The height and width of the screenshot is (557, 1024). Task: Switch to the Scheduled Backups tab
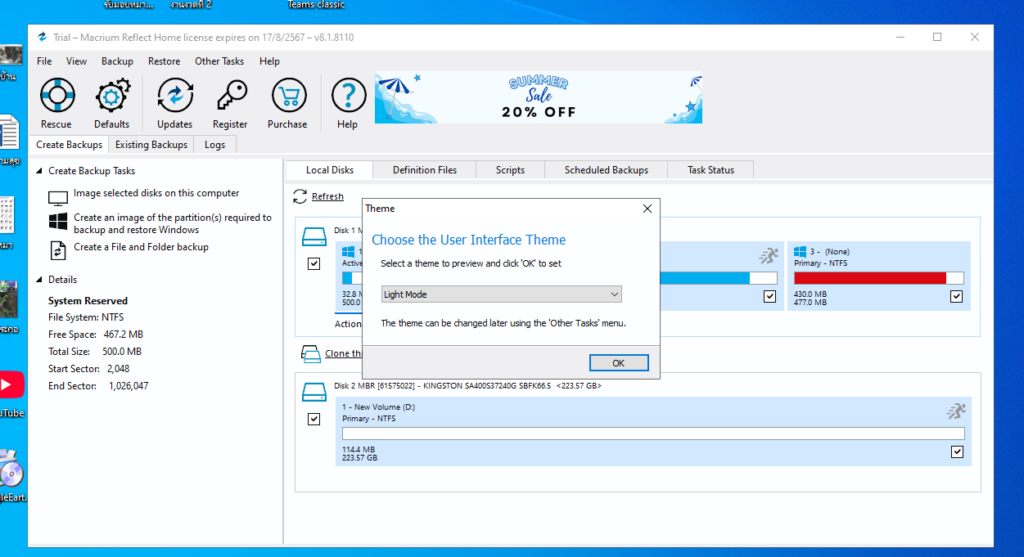tap(606, 170)
